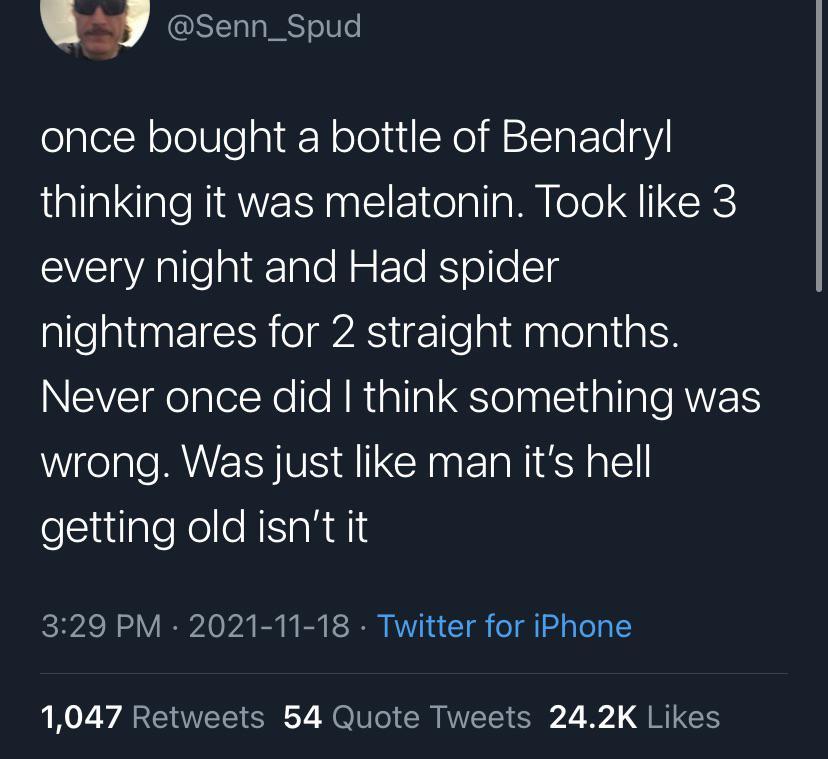This screenshot has height=759, width=828.
Task: Click the @Senn_Spud username handle
Action: pos(264,27)
